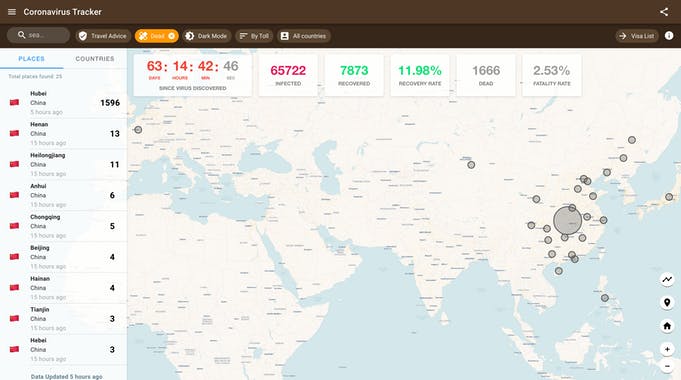Open the hamburger navigation menu
Viewport: 681px width, 380px height.
pyautogui.click(x=12, y=12)
